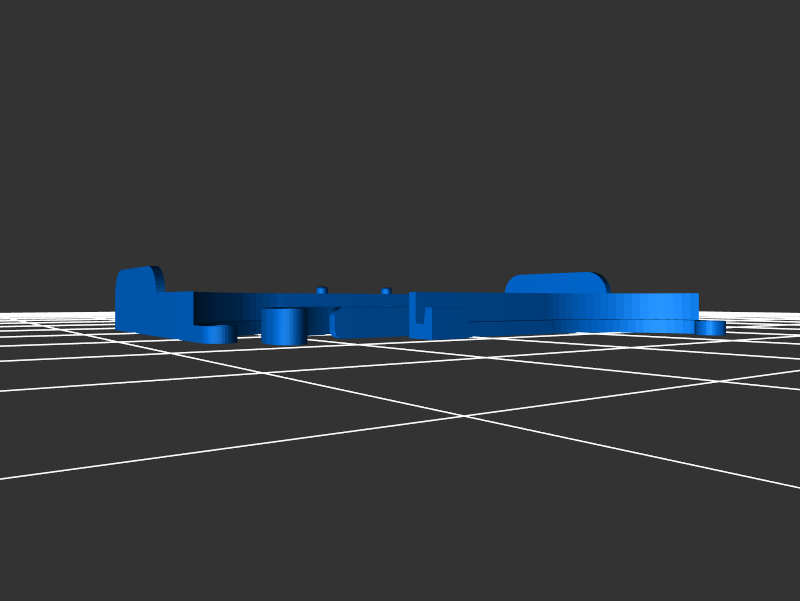Click the large cylindrical post under the model
Viewport: 800px width, 601px height.
(x=283, y=326)
